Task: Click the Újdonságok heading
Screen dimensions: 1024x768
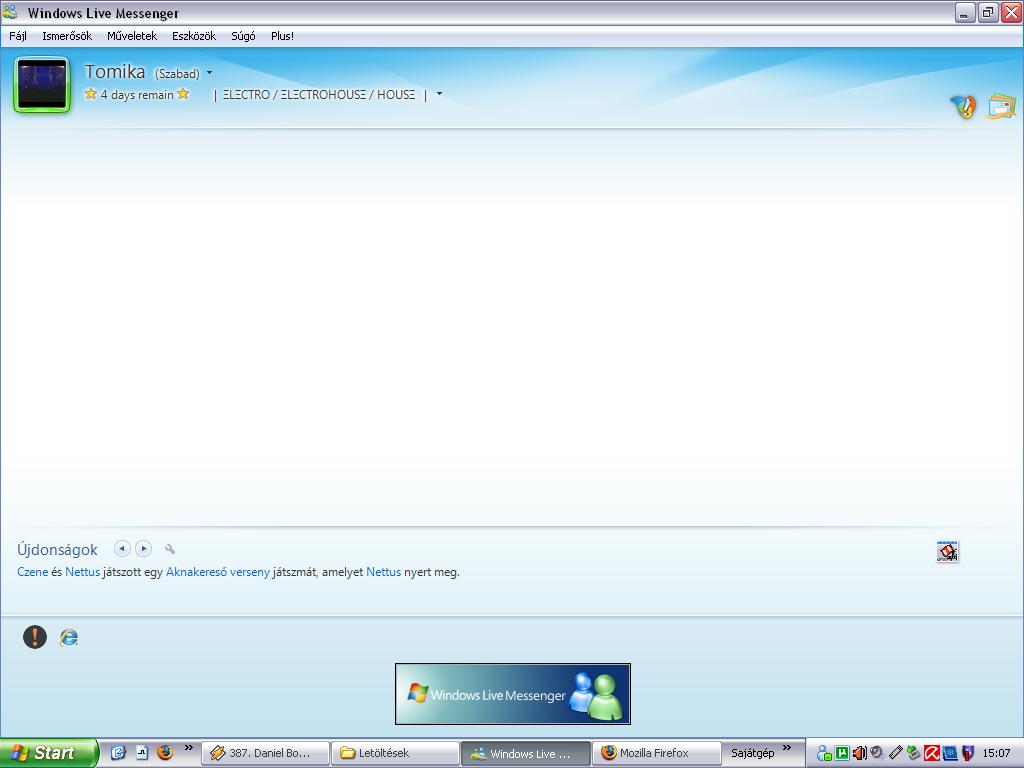Action: point(57,550)
